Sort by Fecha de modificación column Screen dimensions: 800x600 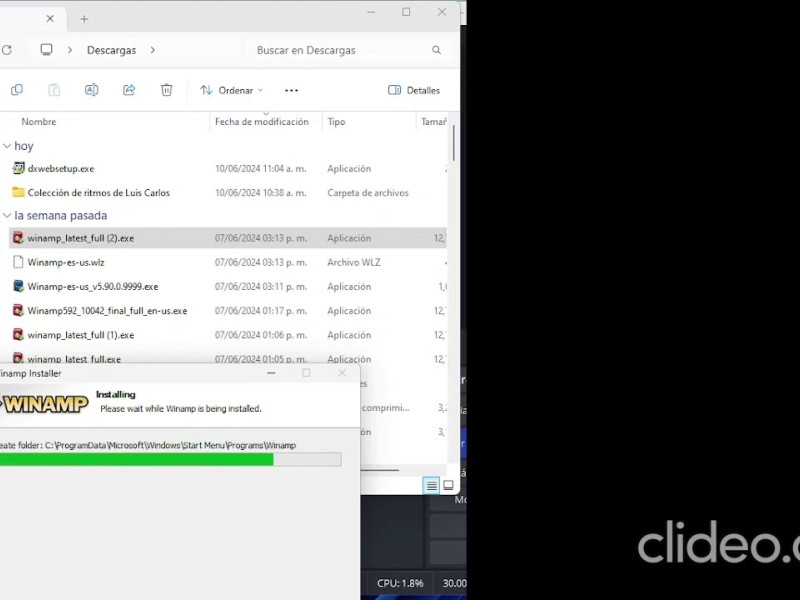[x=262, y=121]
